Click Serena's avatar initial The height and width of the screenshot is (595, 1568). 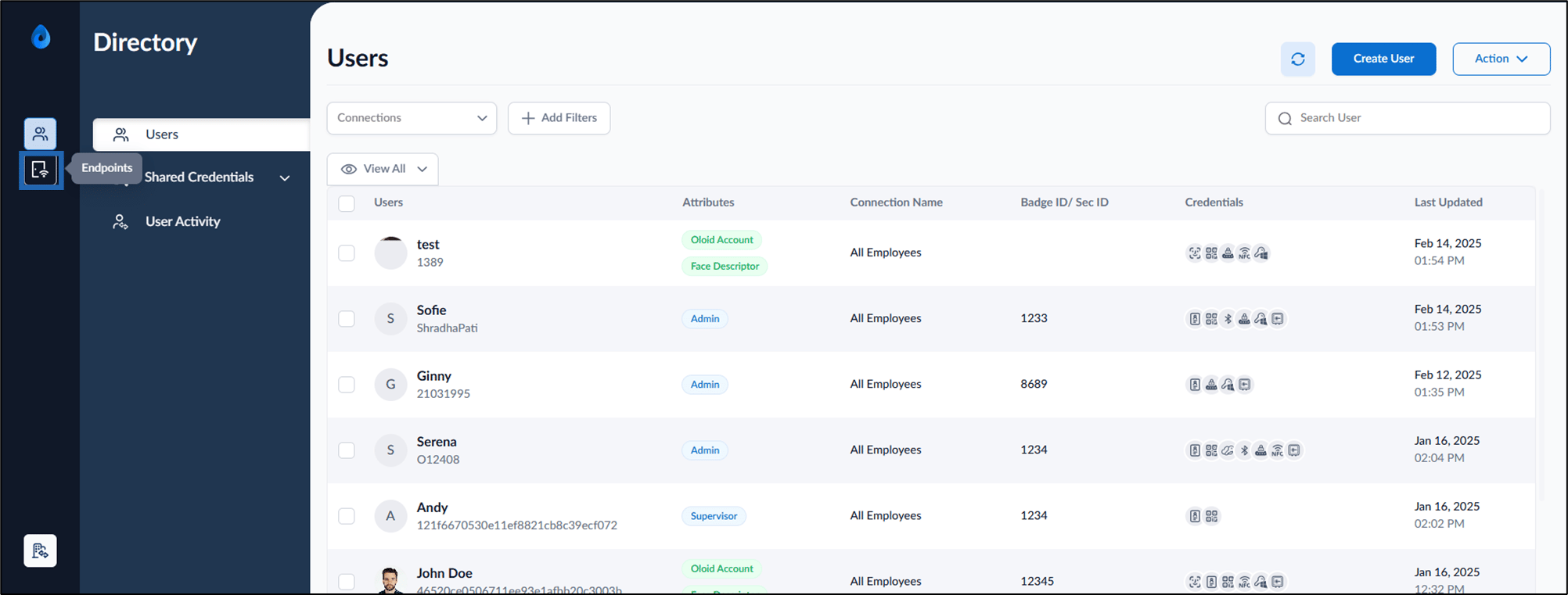click(390, 450)
